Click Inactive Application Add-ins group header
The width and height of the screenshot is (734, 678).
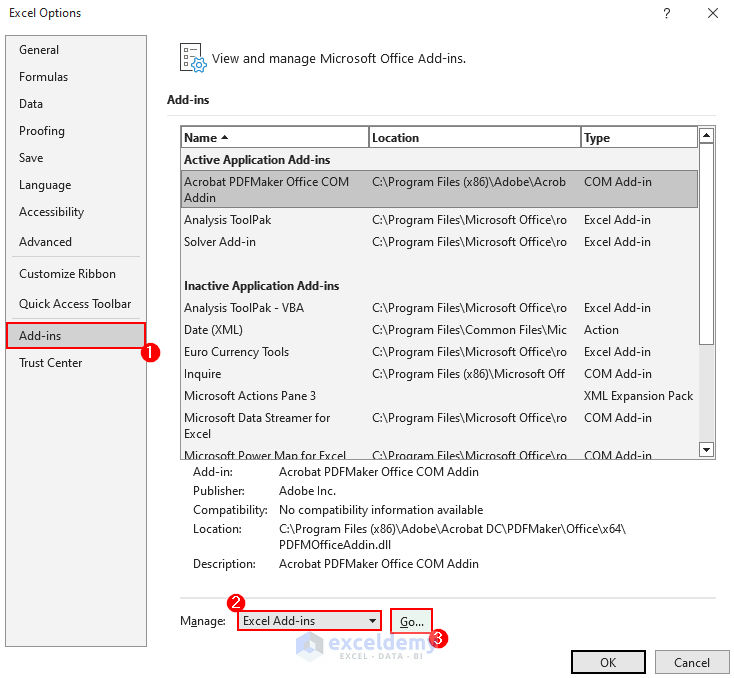(261, 286)
